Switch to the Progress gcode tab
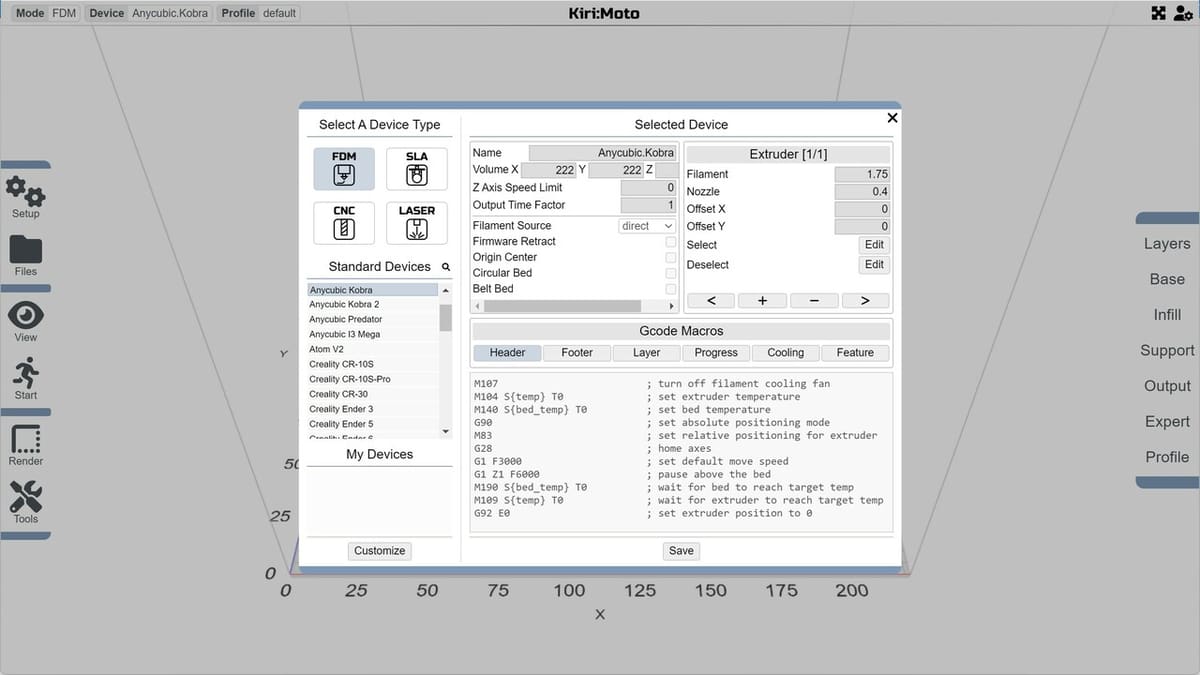The width and height of the screenshot is (1200, 675). click(716, 353)
